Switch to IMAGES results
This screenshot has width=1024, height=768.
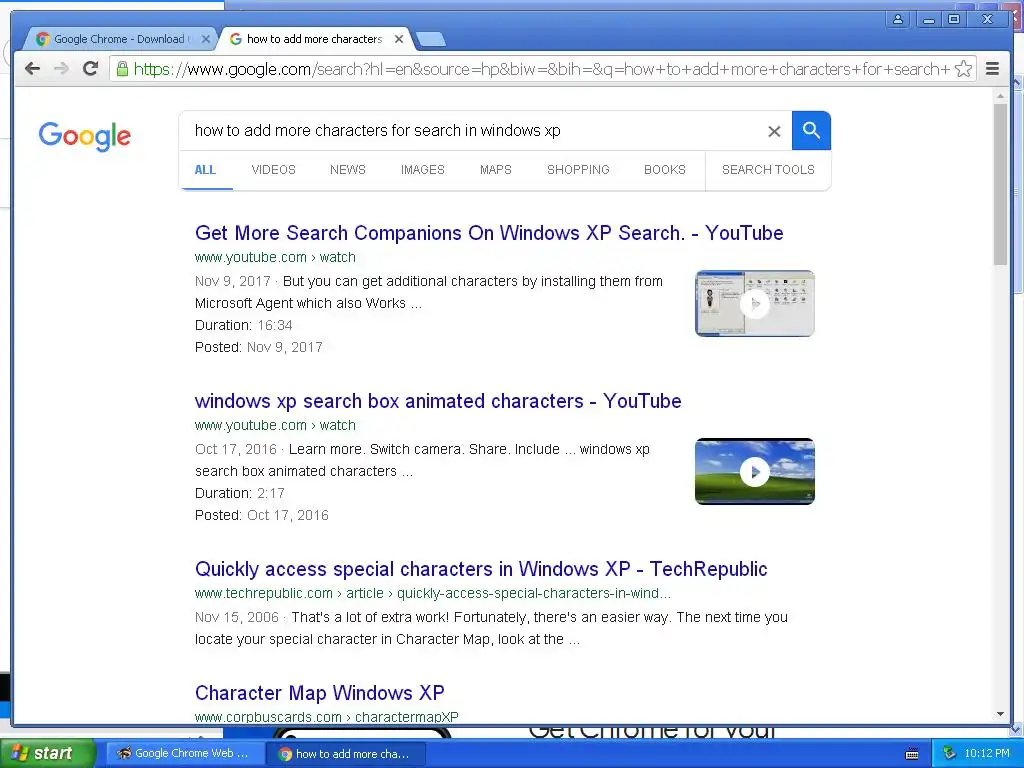(423, 170)
